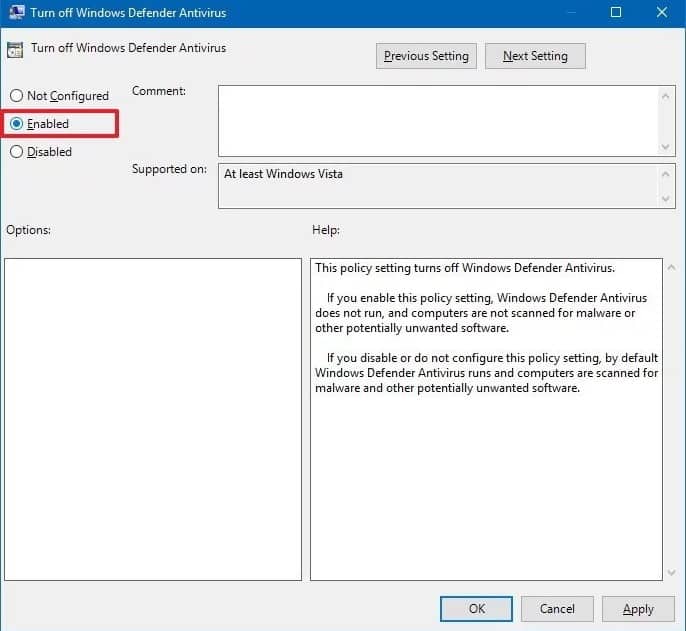Click 'If you disable or do not configure' paragraph

486,373
